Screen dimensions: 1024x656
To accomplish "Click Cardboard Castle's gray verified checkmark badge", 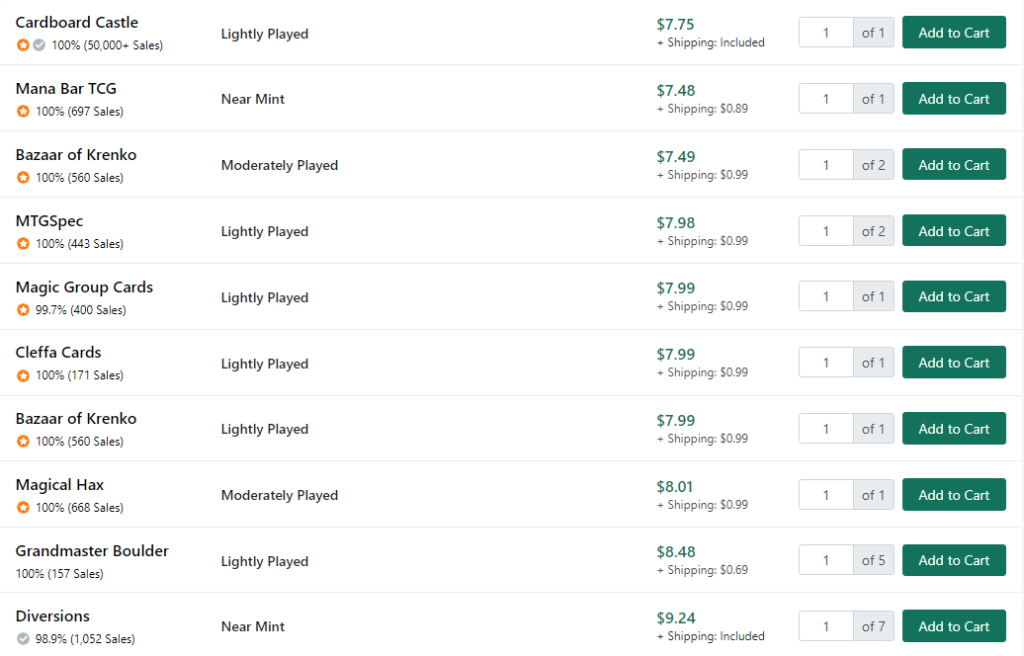I will (39, 45).
